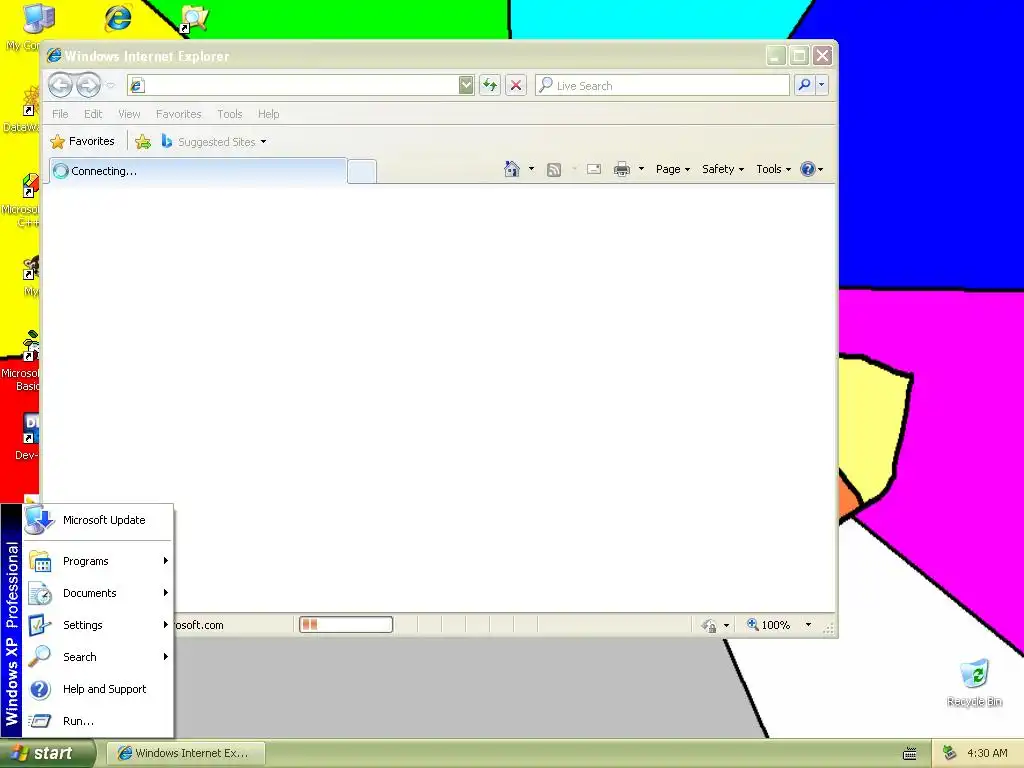The height and width of the screenshot is (768, 1024).
Task: Expand Documents in the Start menu
Action: 98,593
